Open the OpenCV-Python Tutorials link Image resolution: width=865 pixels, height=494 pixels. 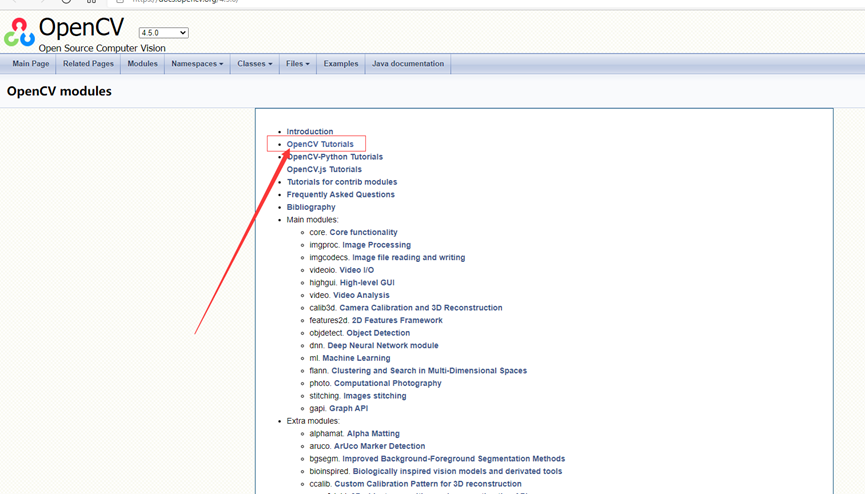pyautogui.click(x=335, y=157)
